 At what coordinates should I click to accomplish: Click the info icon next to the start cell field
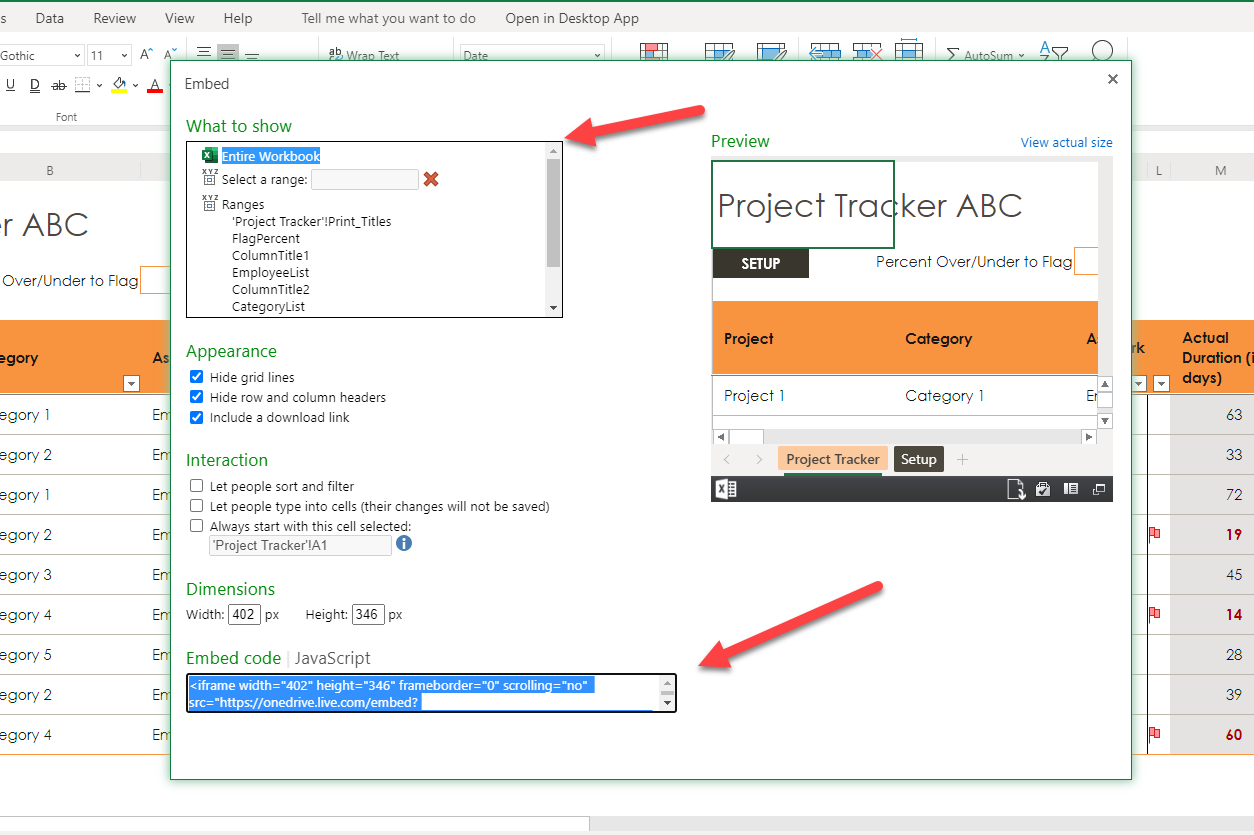pos(404,544)
